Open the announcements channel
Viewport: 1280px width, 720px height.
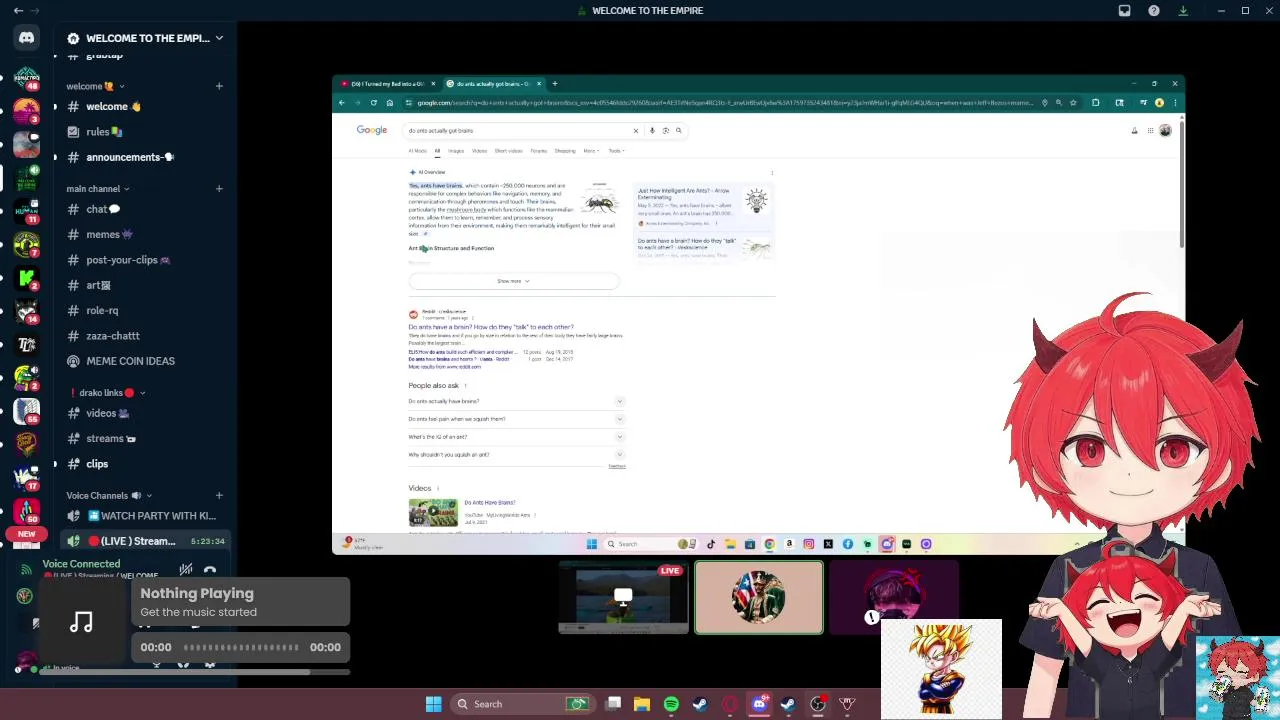coord(145,157)
